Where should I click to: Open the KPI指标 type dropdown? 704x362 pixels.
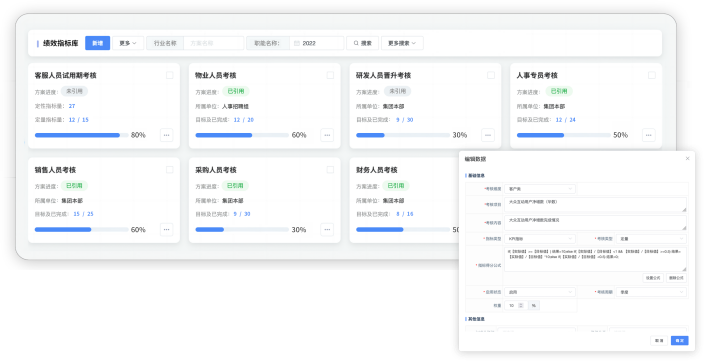point(540,239)
